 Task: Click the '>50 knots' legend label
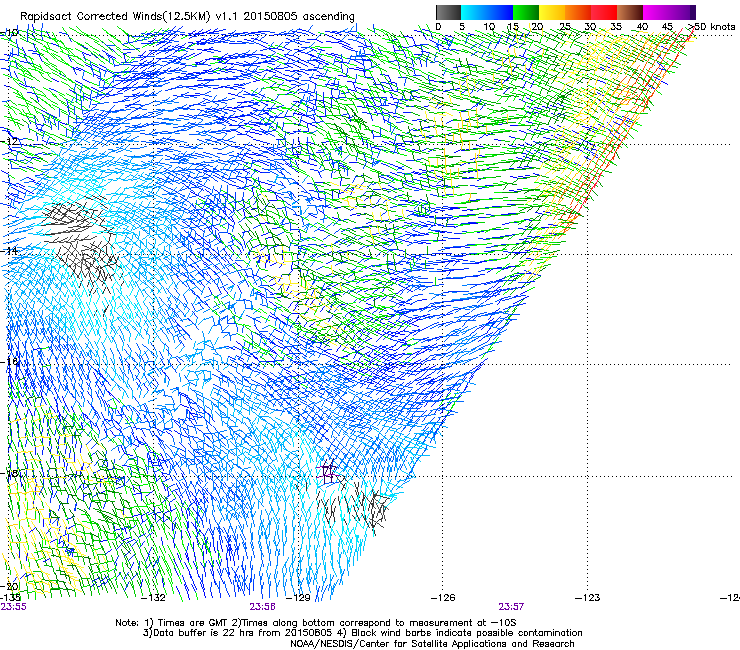tap(712, 27)
